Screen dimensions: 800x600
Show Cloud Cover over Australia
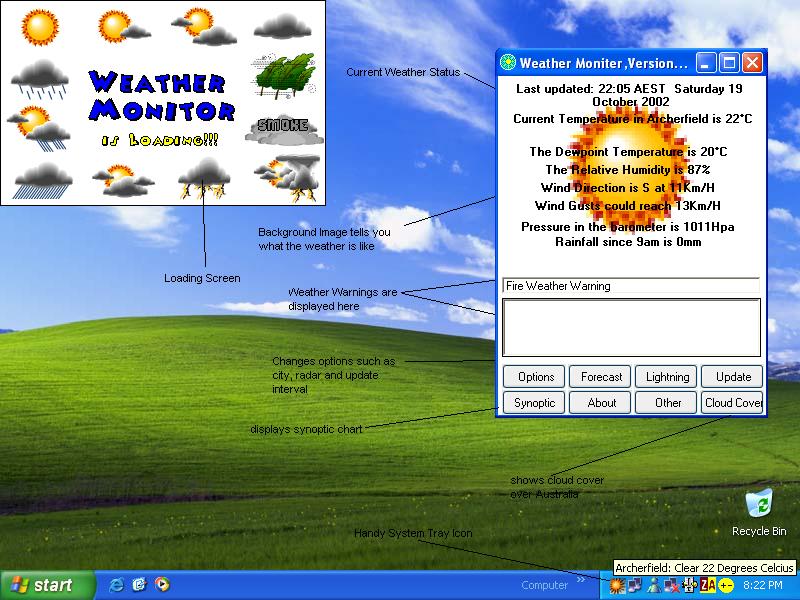[732, 403]
